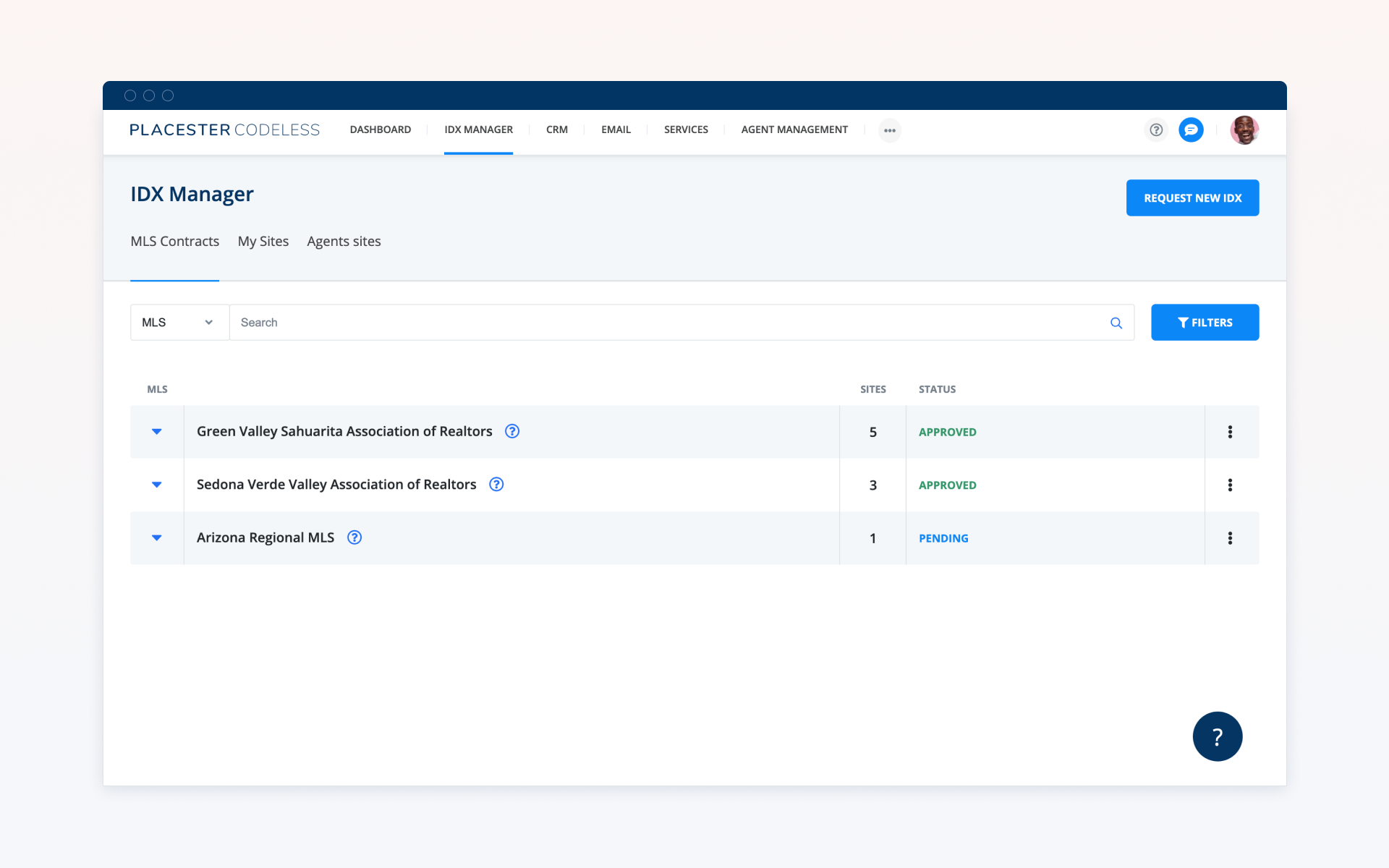The width and height of the screenshot is (1389, 868).
Task: Click the Request New IDX button
Action: (1192, 198)
